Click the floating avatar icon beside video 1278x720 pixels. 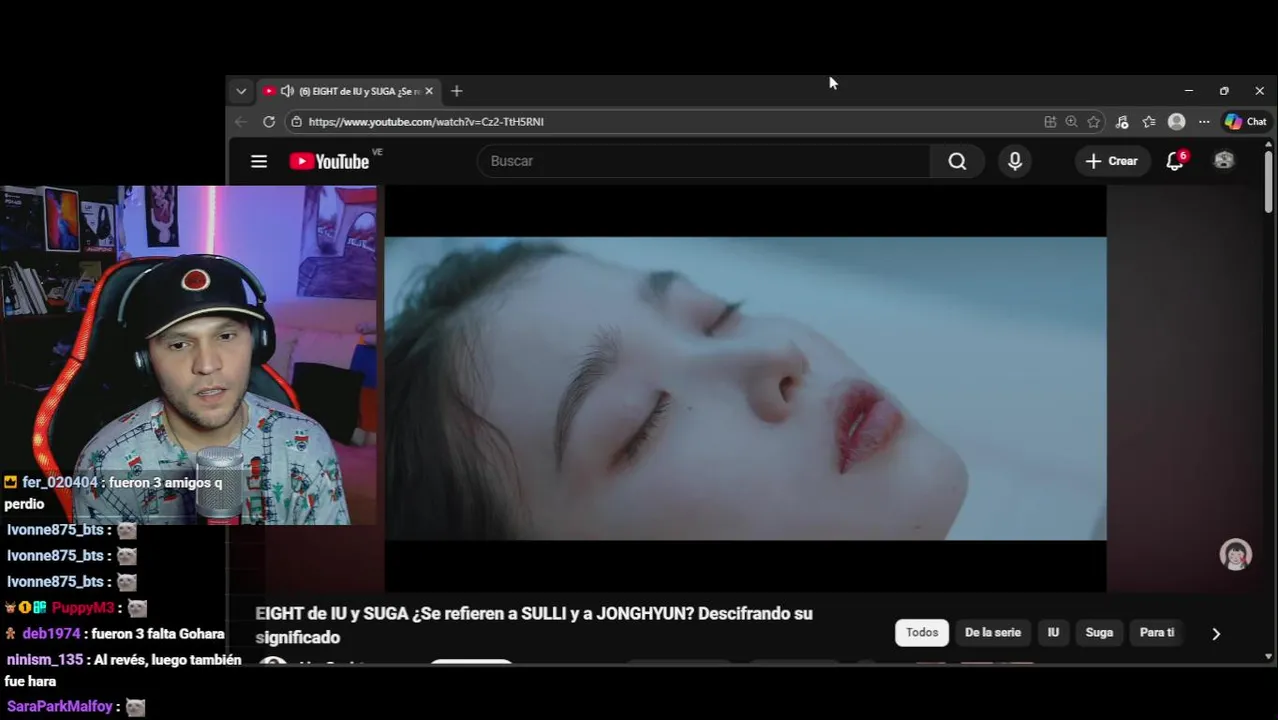pos(1236,555)
